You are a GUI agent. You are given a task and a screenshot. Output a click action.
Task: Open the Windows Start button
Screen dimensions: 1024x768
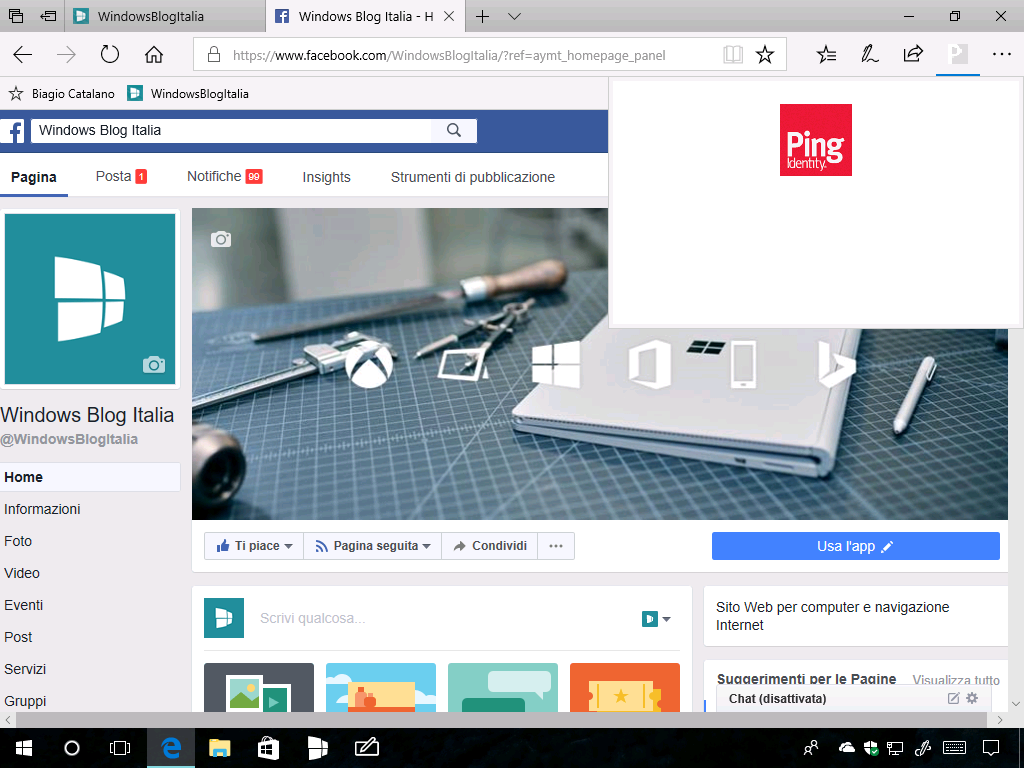tap(24, 748)
